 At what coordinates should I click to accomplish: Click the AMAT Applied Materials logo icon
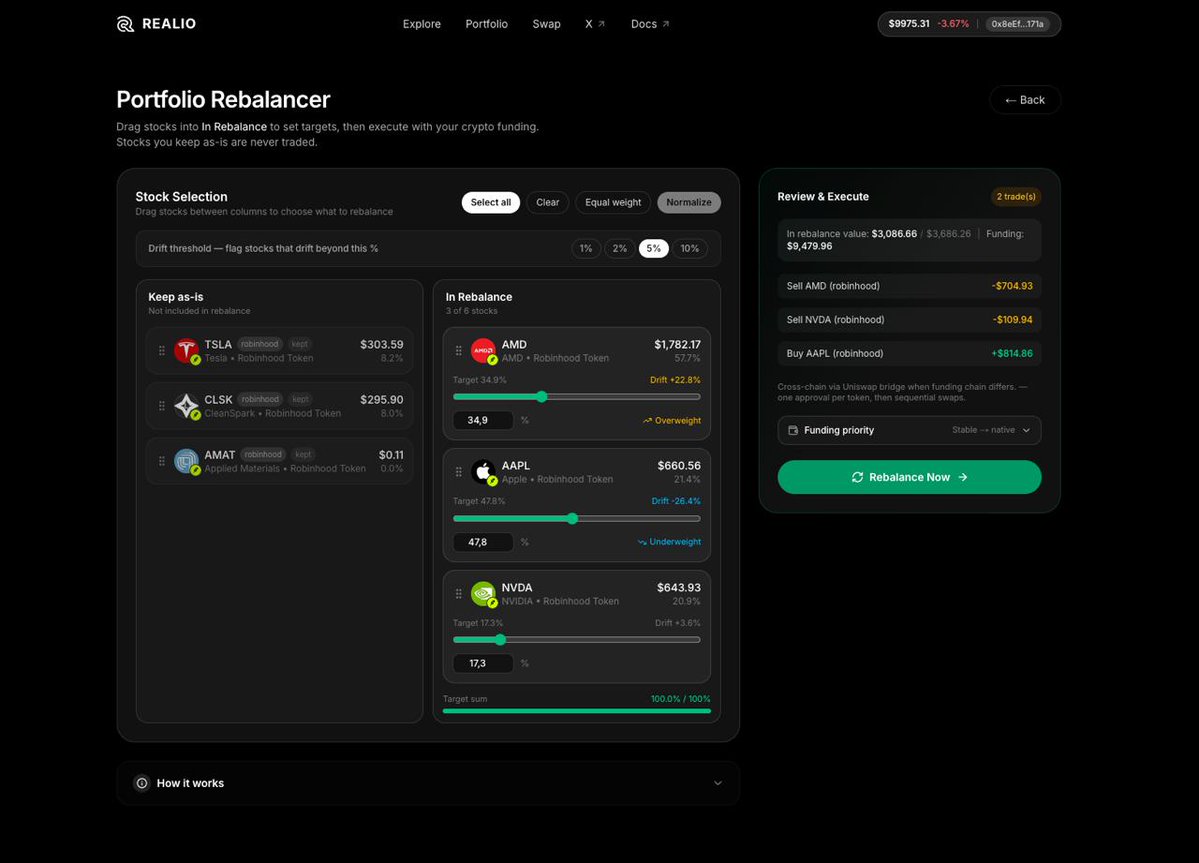point(186,461)
